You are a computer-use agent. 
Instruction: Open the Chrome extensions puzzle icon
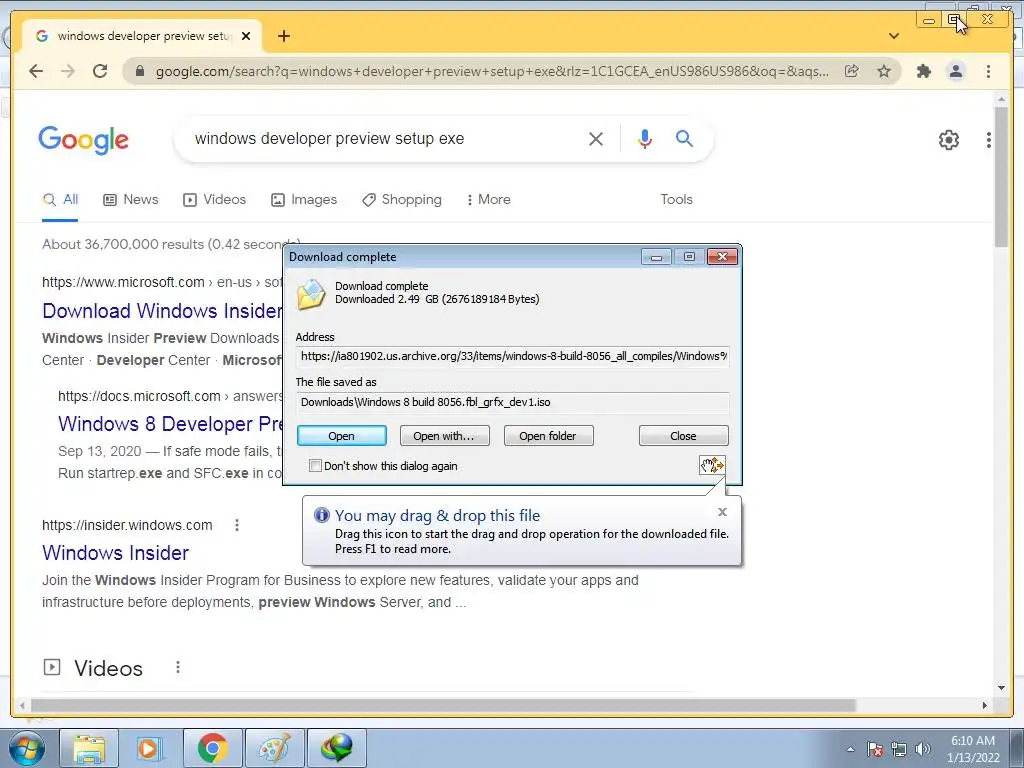(923, 71)
